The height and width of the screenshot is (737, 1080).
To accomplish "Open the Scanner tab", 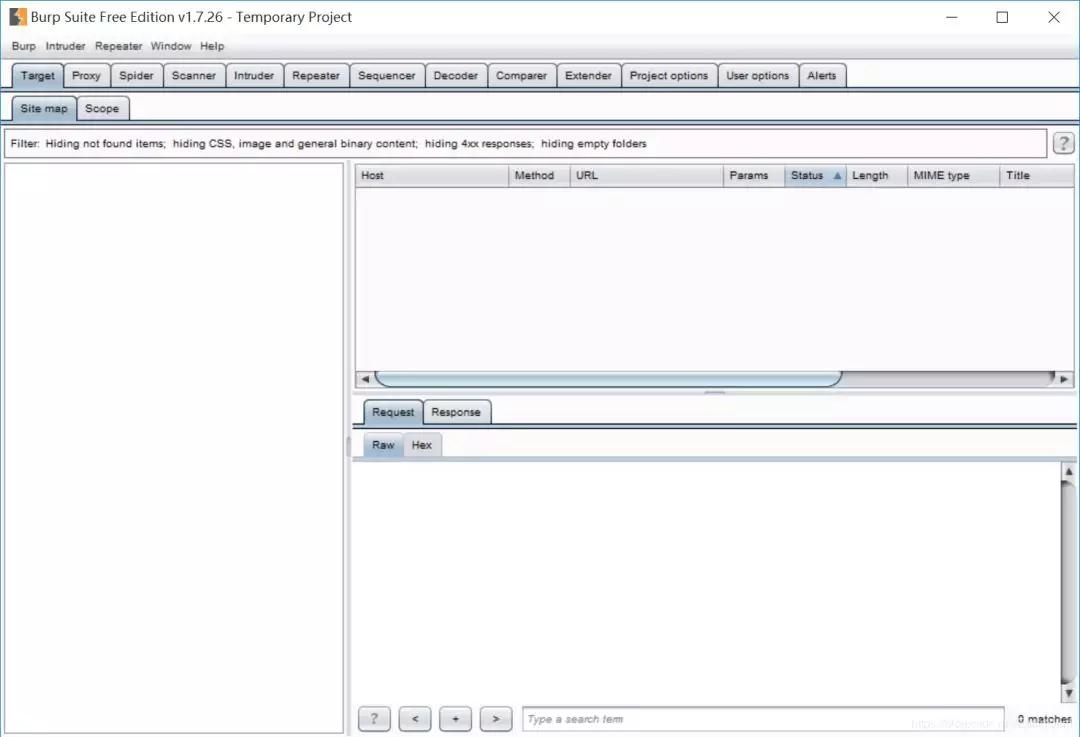I will coord(194,76).
